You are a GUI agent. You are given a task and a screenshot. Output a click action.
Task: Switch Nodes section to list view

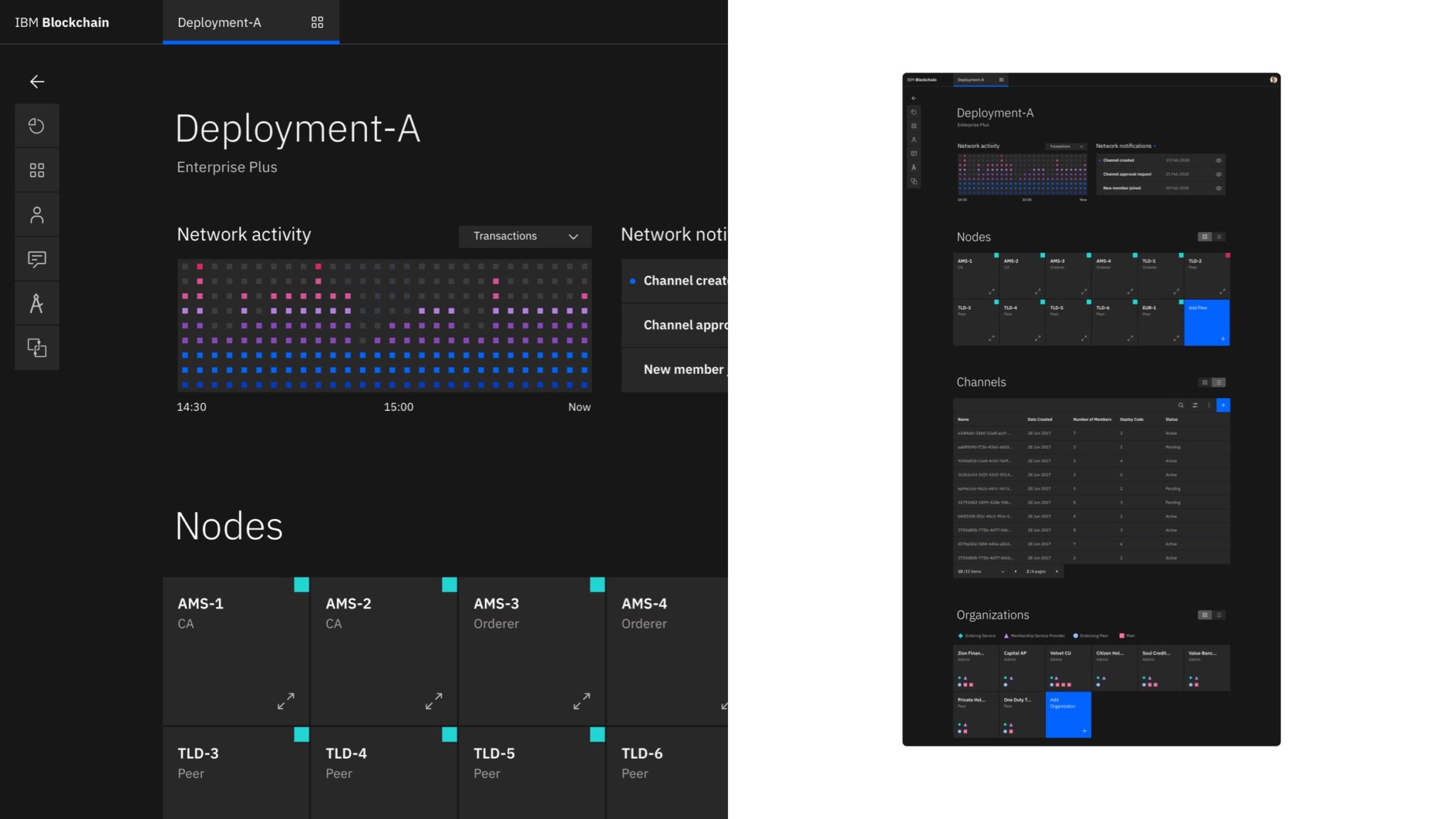click(x=1219, y=237)
